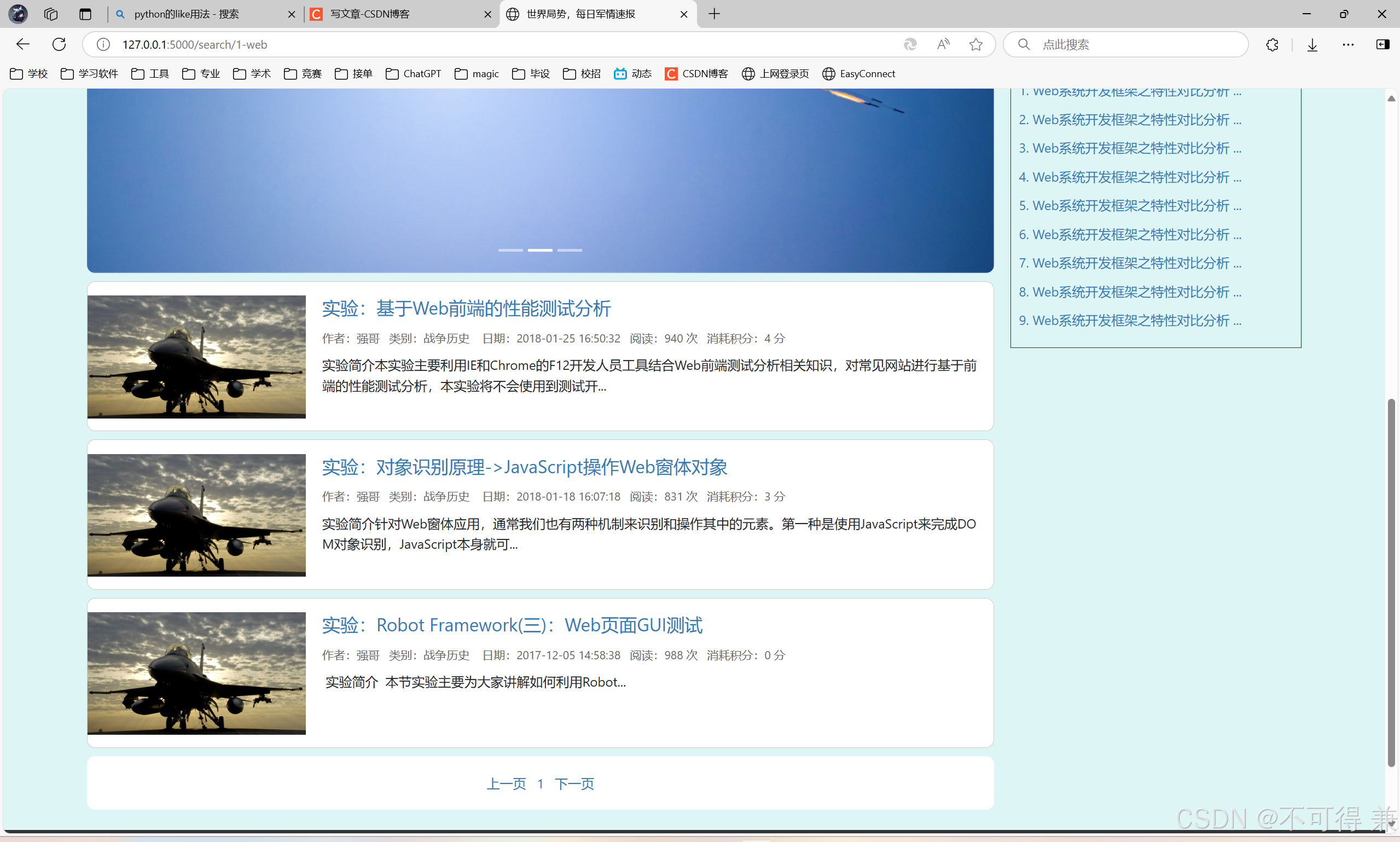Open article Robot Framework(三)：Web页面GUI测试

click(x=512, y=625)
